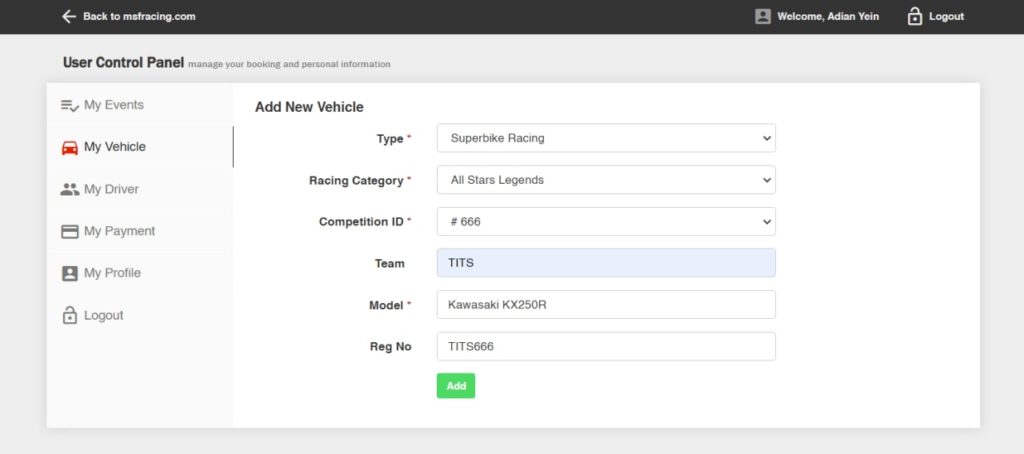1024x454 pixels.
Task: Expand the Racing Category dropdown
Action: (x=606, y=180)
